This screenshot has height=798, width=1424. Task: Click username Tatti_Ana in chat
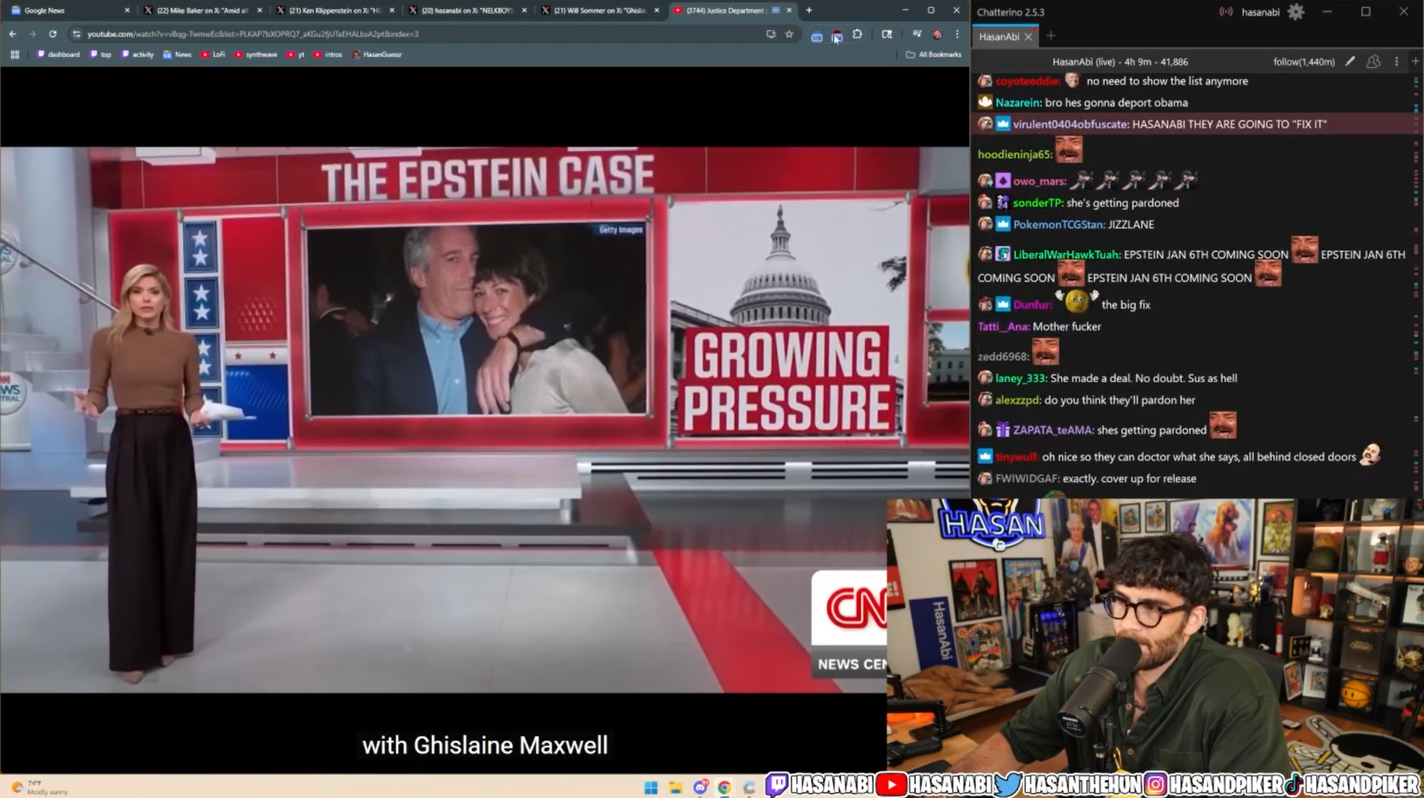click(x=1003, y=327)
